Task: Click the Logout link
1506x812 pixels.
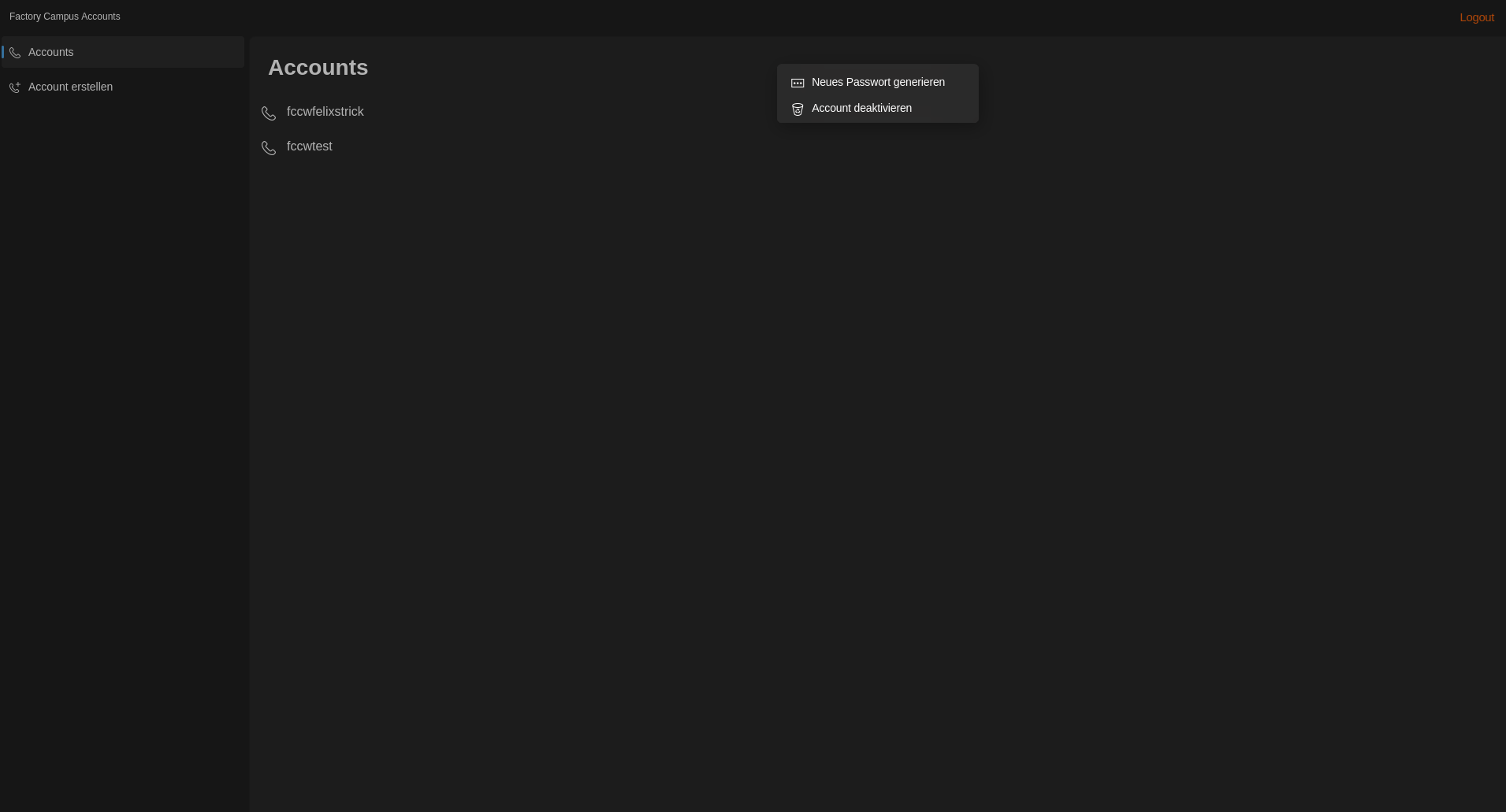Action: (x=1477, y=17)
